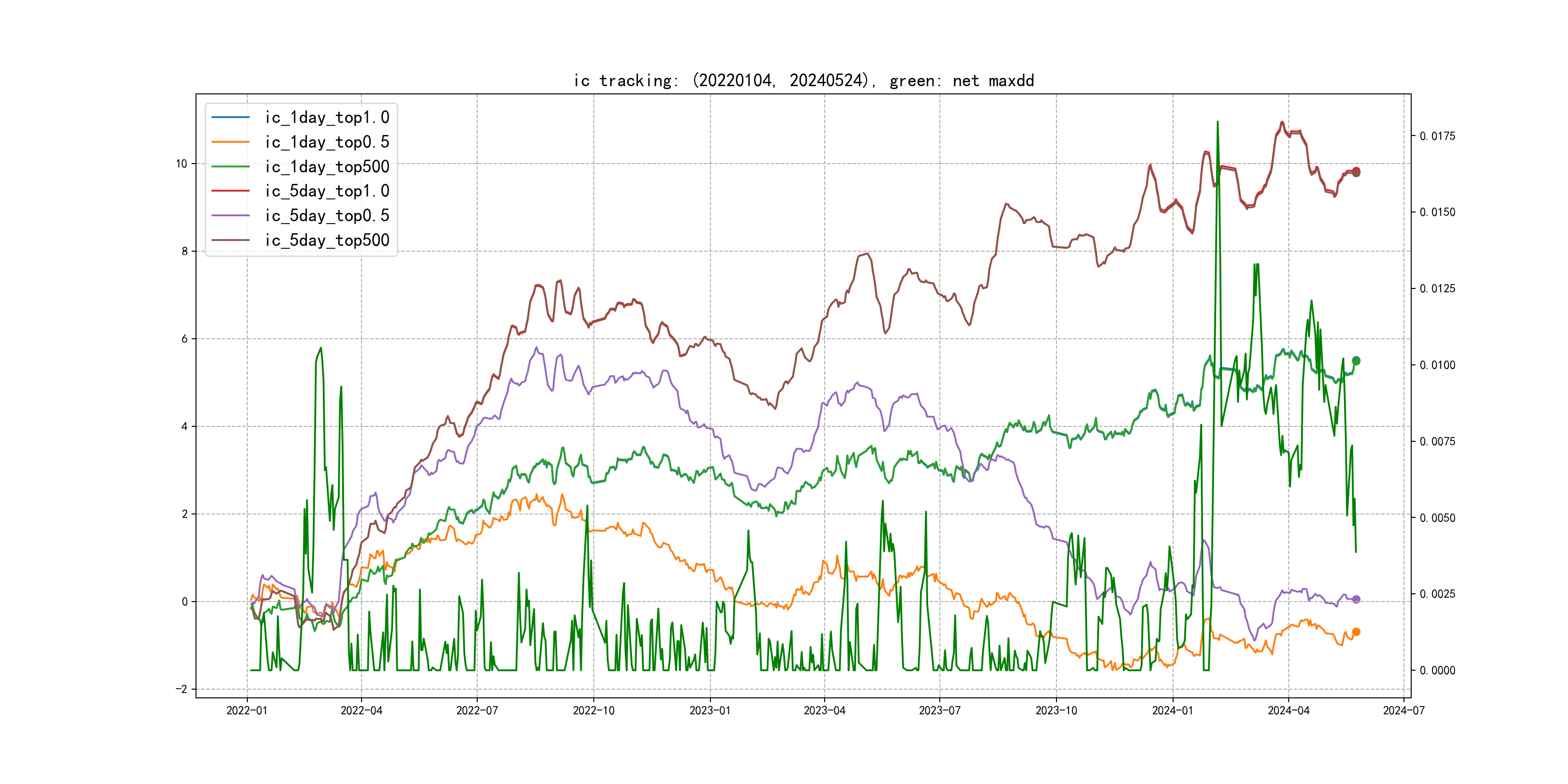Click the orange end-point marker dot
Viewport: 1568px width, 784px height.
click(x=1356, y=632)
